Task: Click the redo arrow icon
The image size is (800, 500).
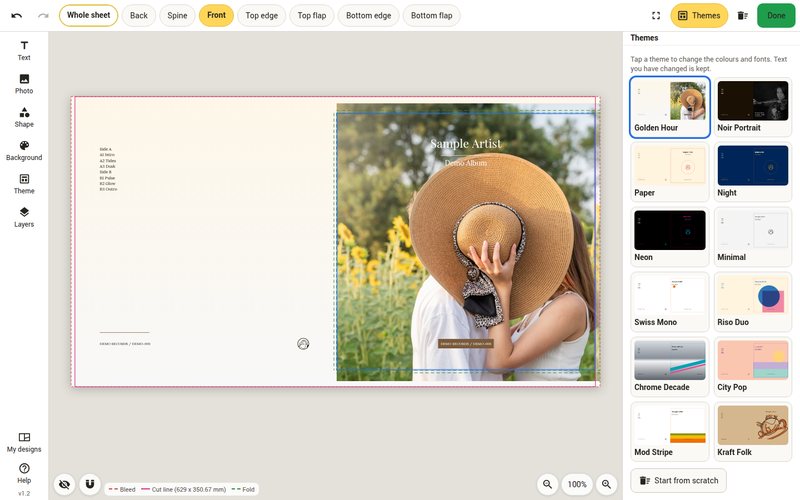Action: (43, 16)
